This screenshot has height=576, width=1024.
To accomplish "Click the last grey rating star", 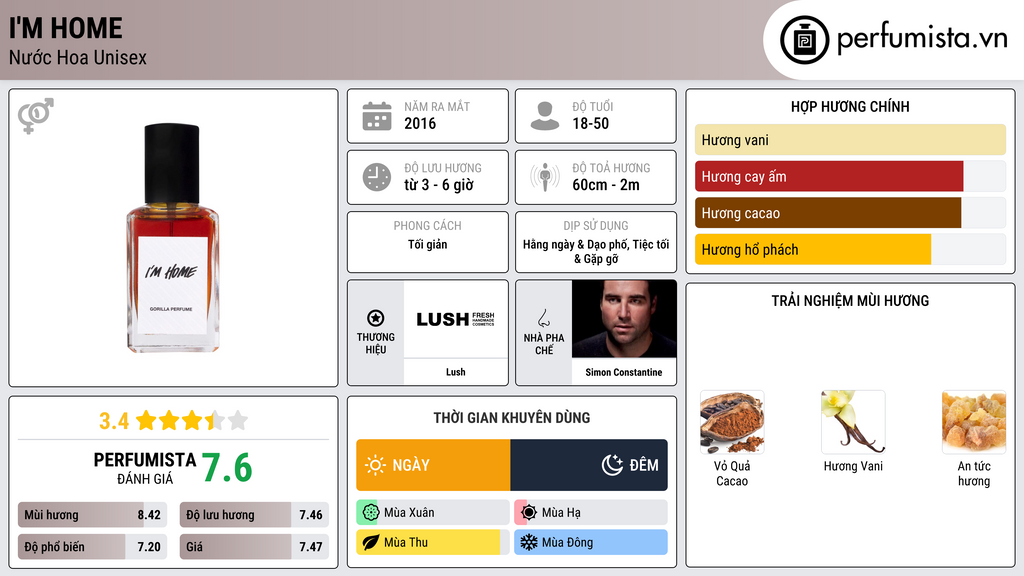I will click(238, 420).
